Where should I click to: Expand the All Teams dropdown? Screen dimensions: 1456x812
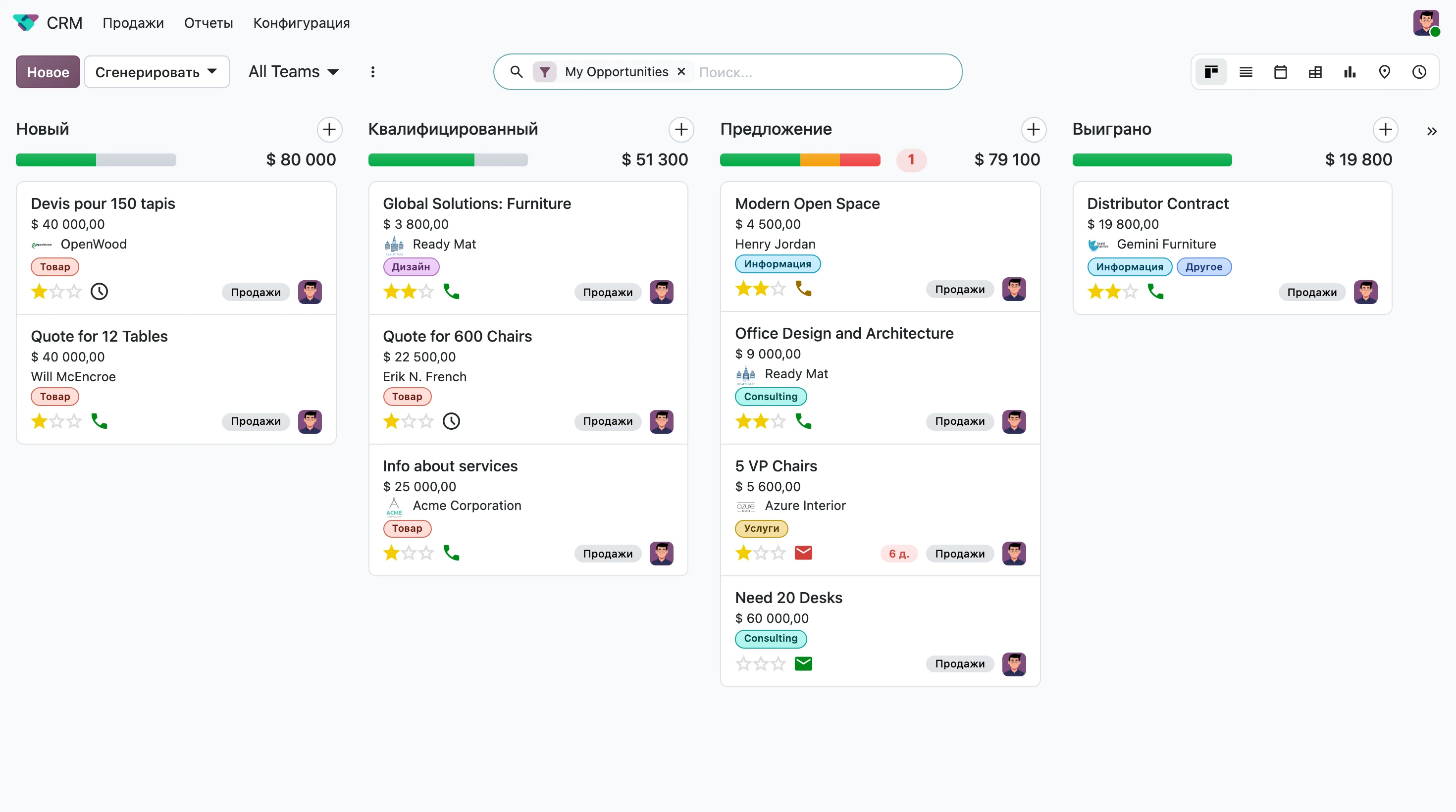pos(293,72)
